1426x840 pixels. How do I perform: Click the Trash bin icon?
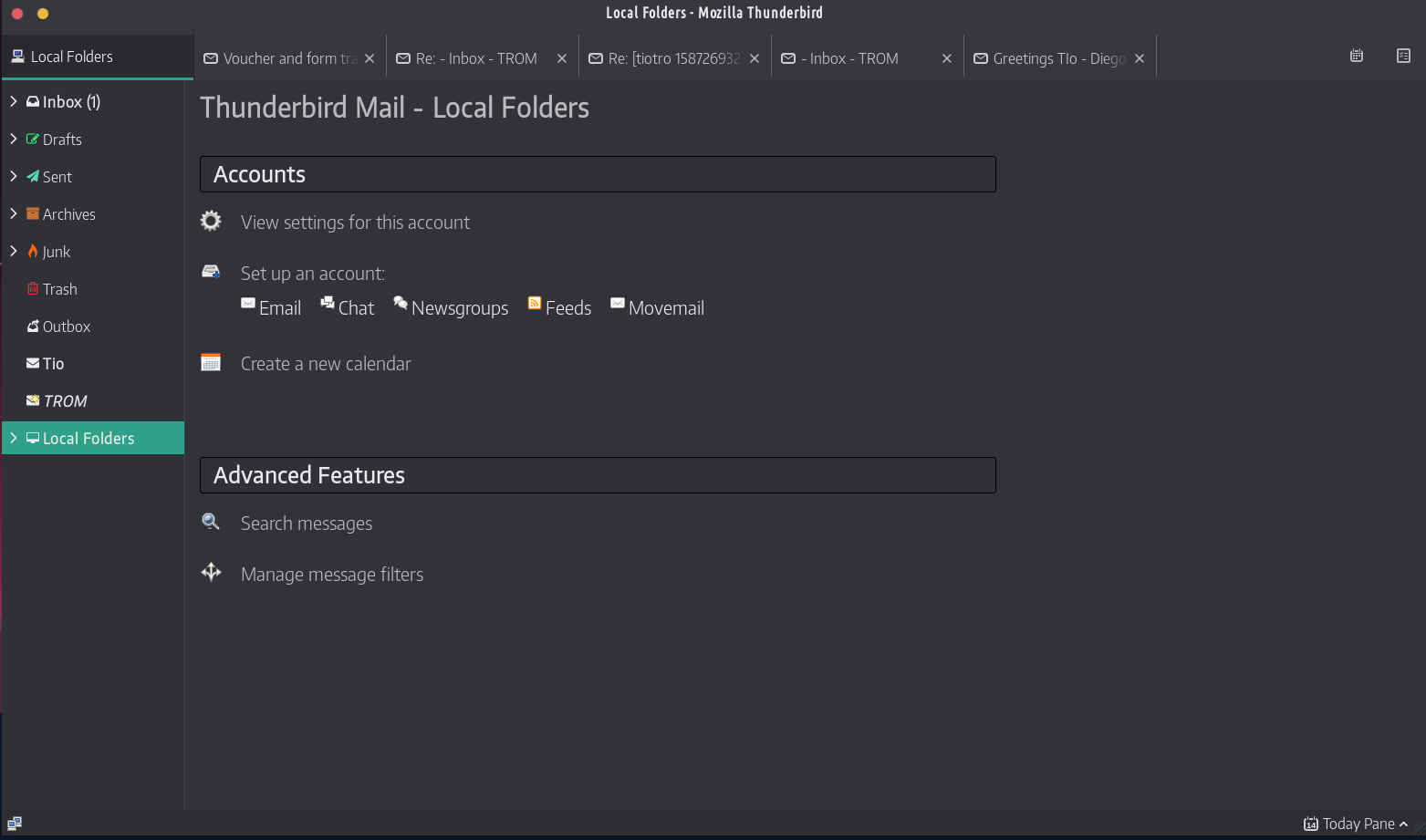pos(33,288)
